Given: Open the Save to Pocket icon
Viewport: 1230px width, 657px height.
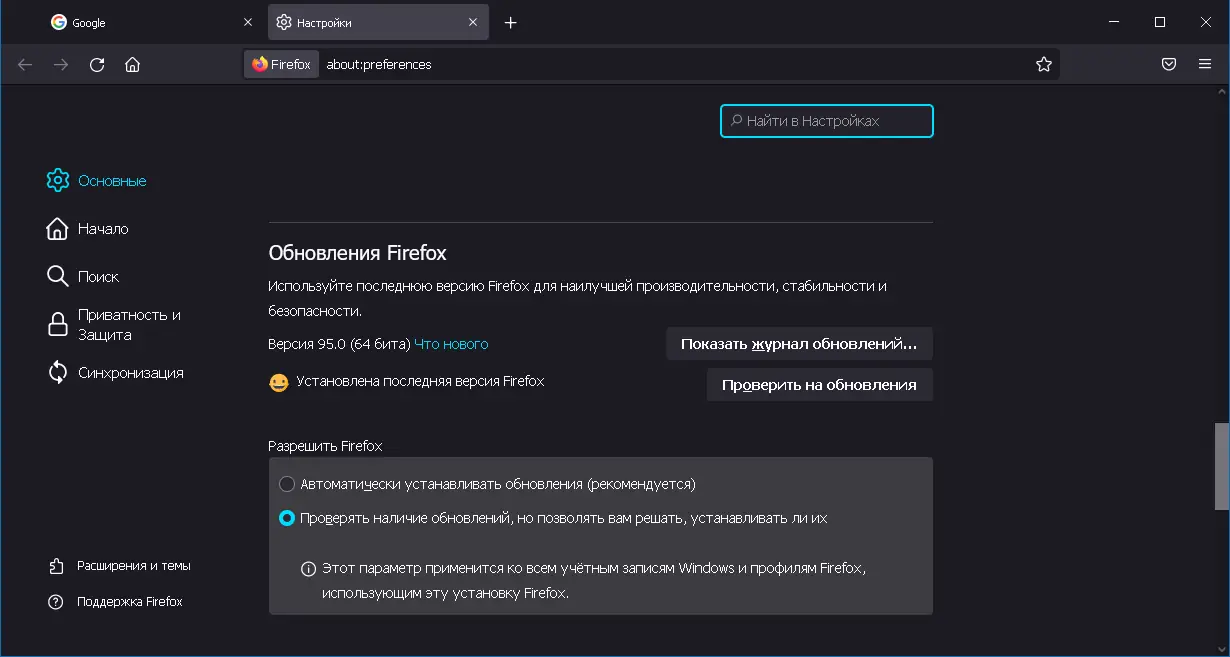Looking at the screenshot, I should coord(1168,65).
